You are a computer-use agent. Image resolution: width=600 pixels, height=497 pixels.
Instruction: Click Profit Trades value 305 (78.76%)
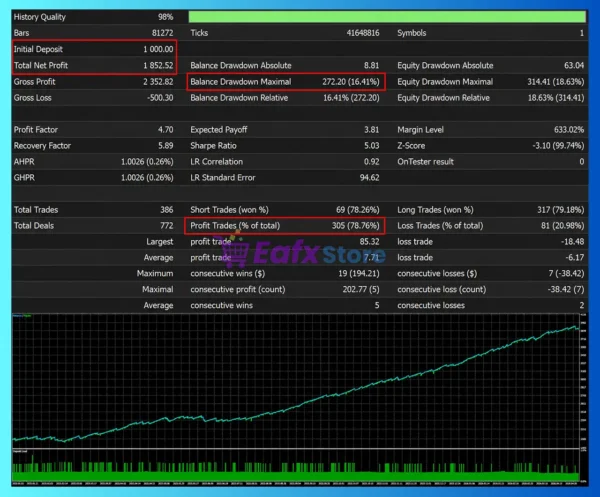[x=355, y=226]
